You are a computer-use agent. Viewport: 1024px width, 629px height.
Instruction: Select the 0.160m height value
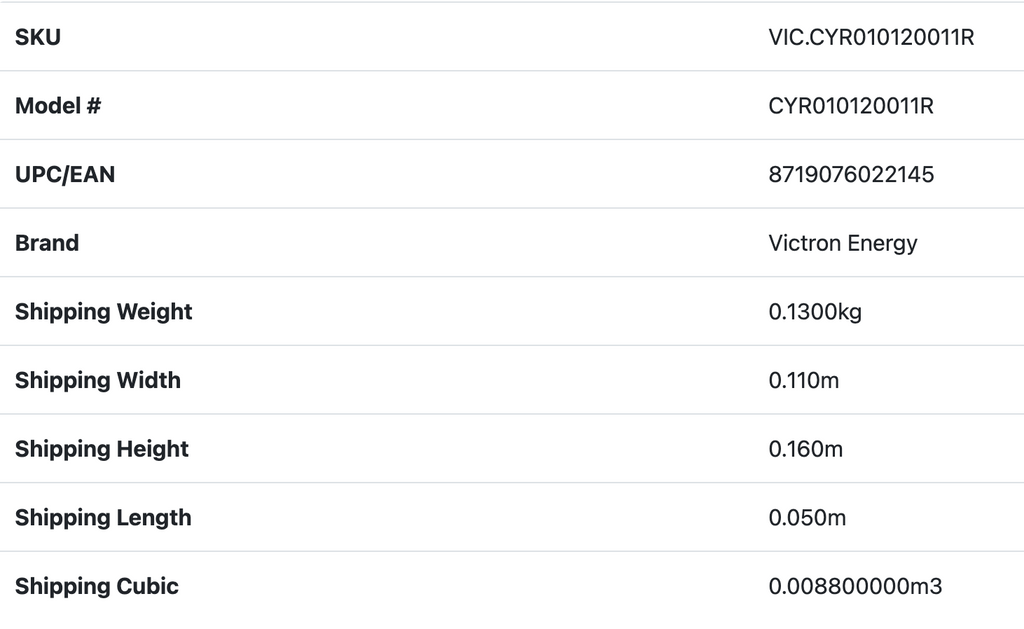click(x=806, y=449)
